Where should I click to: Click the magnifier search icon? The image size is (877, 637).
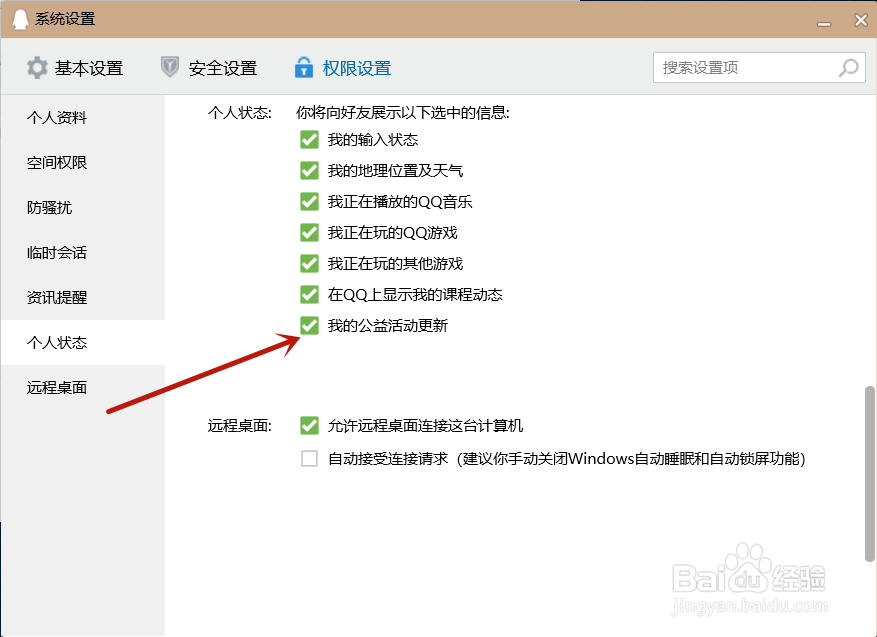point(848,68)
